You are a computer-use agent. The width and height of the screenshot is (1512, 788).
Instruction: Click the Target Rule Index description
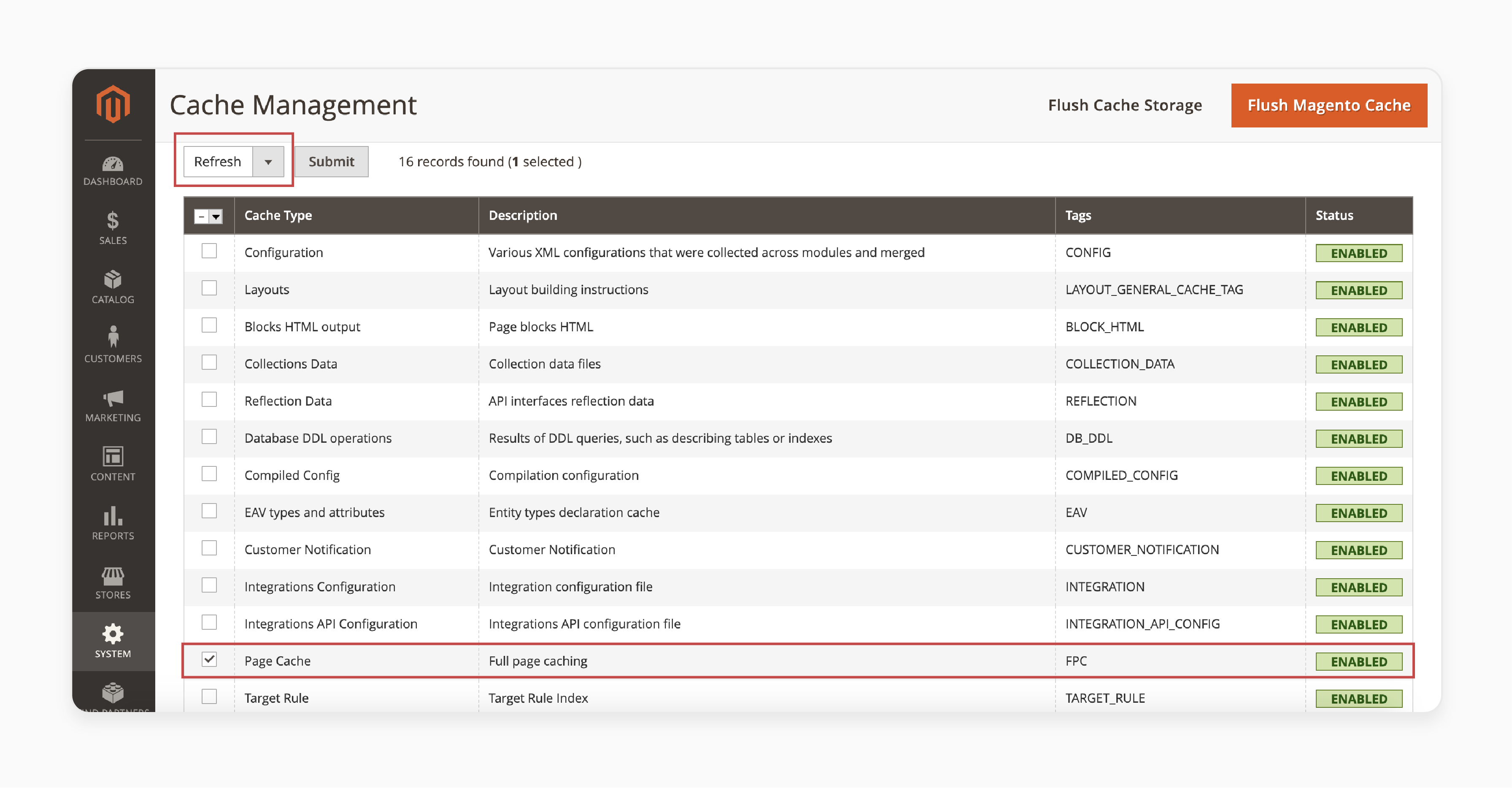(537, 698)
